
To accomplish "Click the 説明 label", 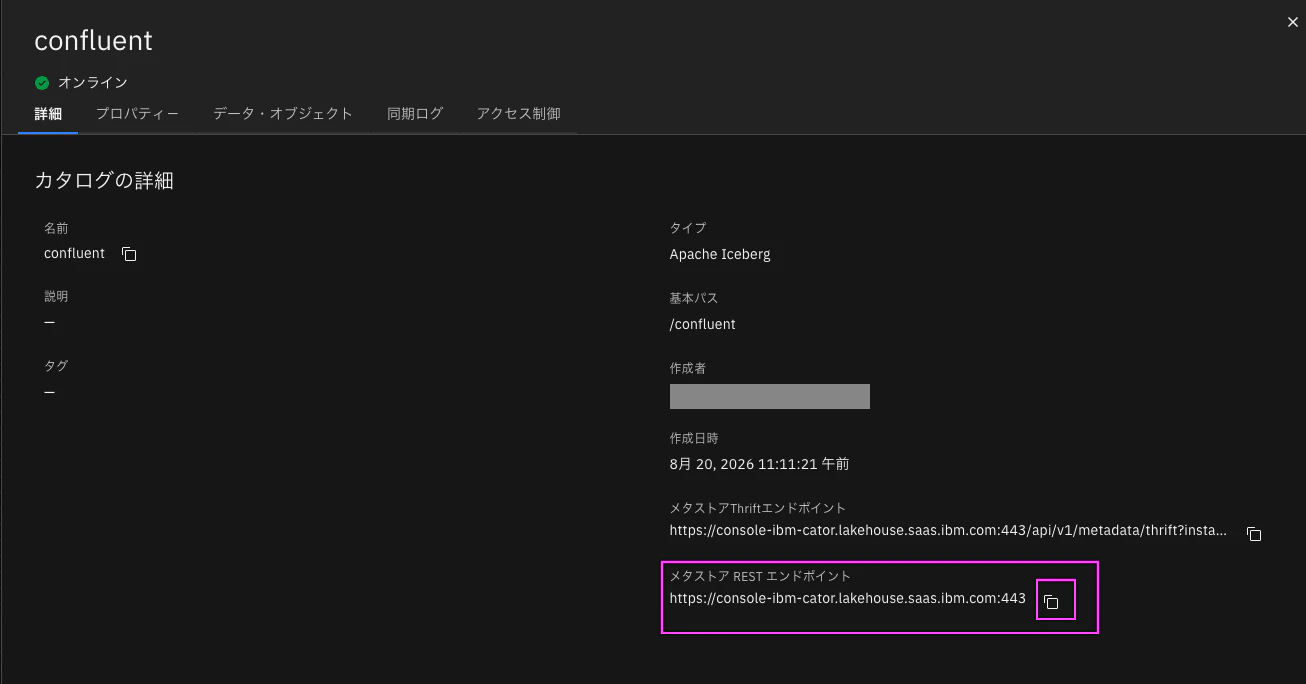I will pos(56,297).
